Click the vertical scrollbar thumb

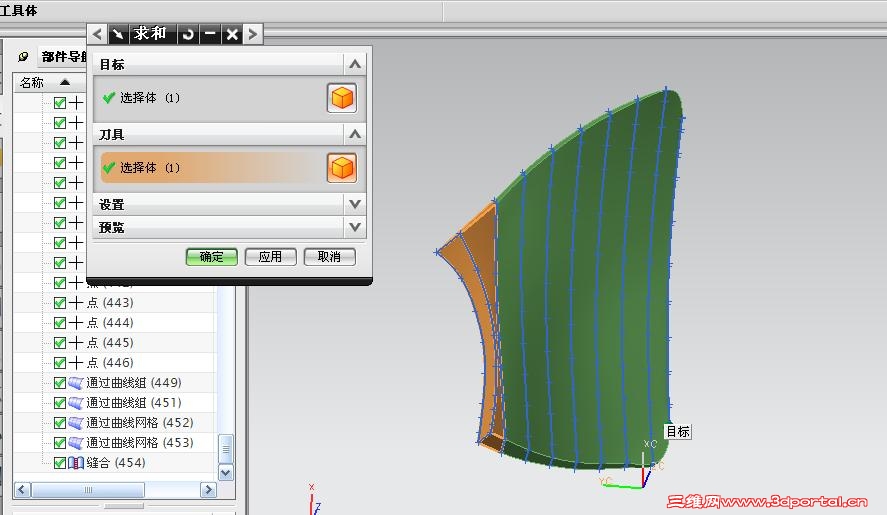(x=226, y=449)
